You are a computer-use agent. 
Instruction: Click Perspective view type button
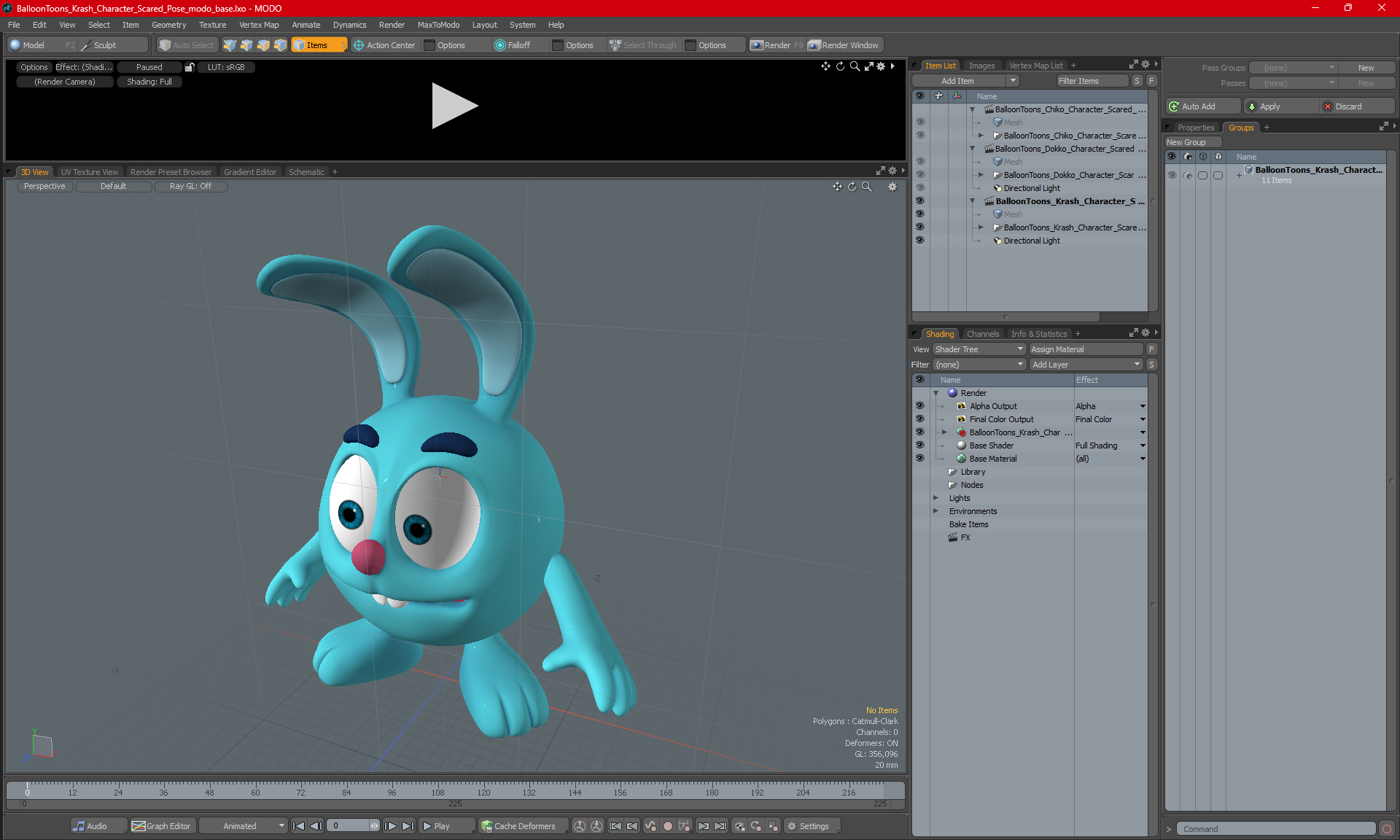coord(44,187)
